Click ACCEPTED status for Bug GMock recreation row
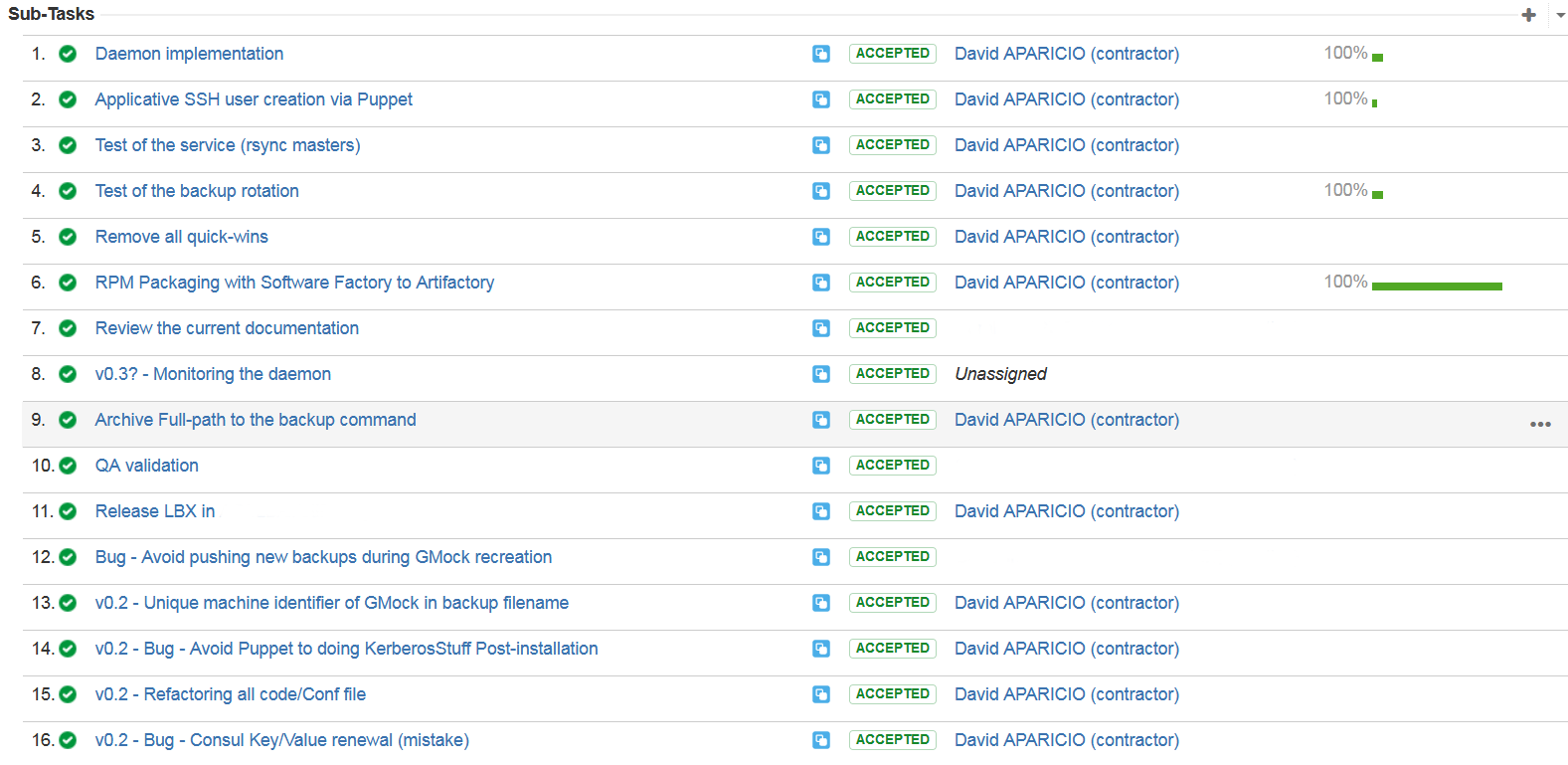 point(892,557)
